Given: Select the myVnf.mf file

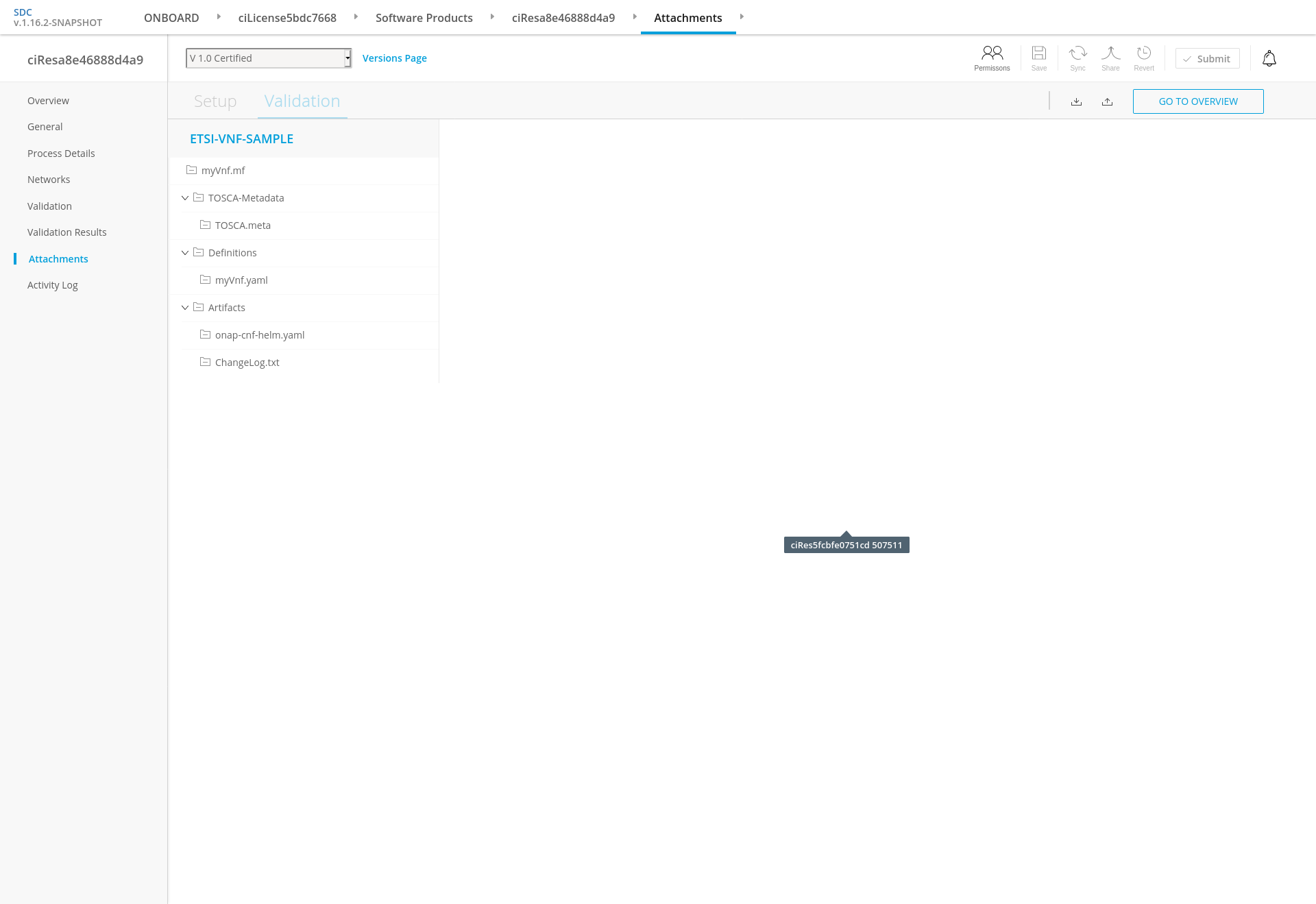Looking at the screenshot, I should [x=223, y=171].
